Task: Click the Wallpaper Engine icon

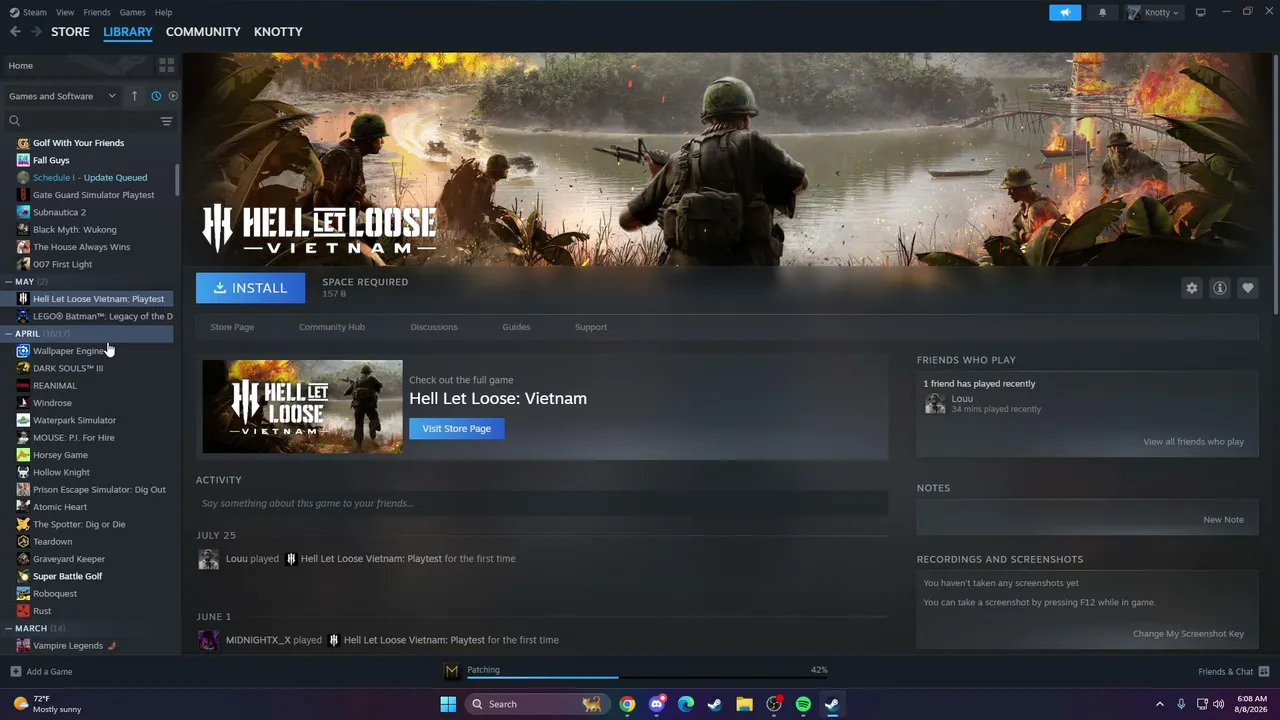Action: coord(23,351)
